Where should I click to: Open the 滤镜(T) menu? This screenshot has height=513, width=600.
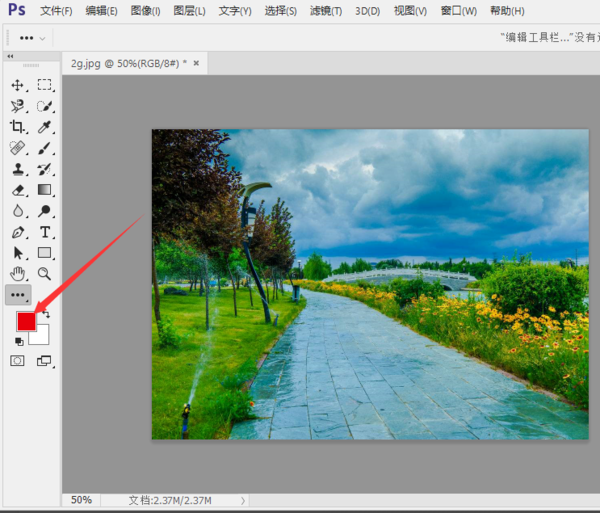click(326, 11)
